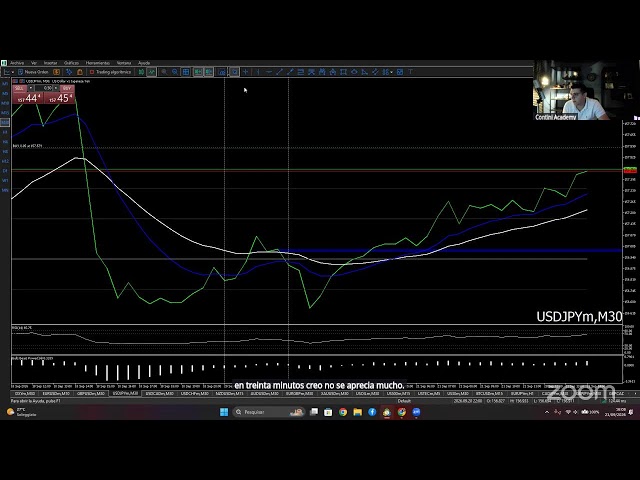Image resolution: width=640 pixels, height=480 pixels.
Task: Switch to D1 timeframe
Action: (x=5, y=171)
